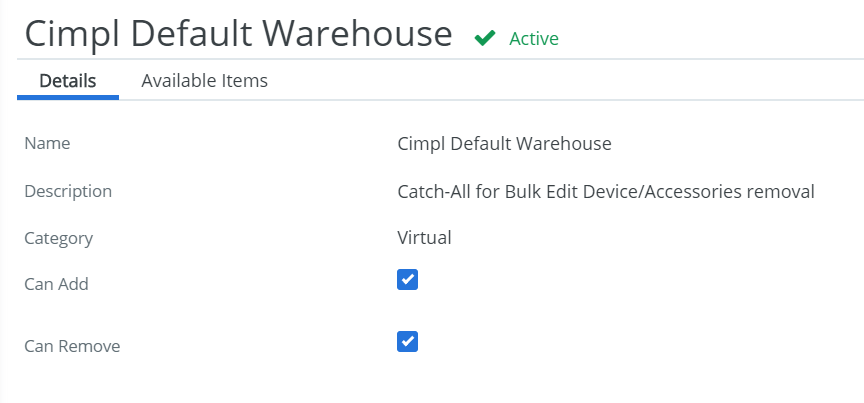The width and height of the screenshot is (864, 403).
Task: Uncheck the Can Remove checkbox
Action: [x=407, y=341]
